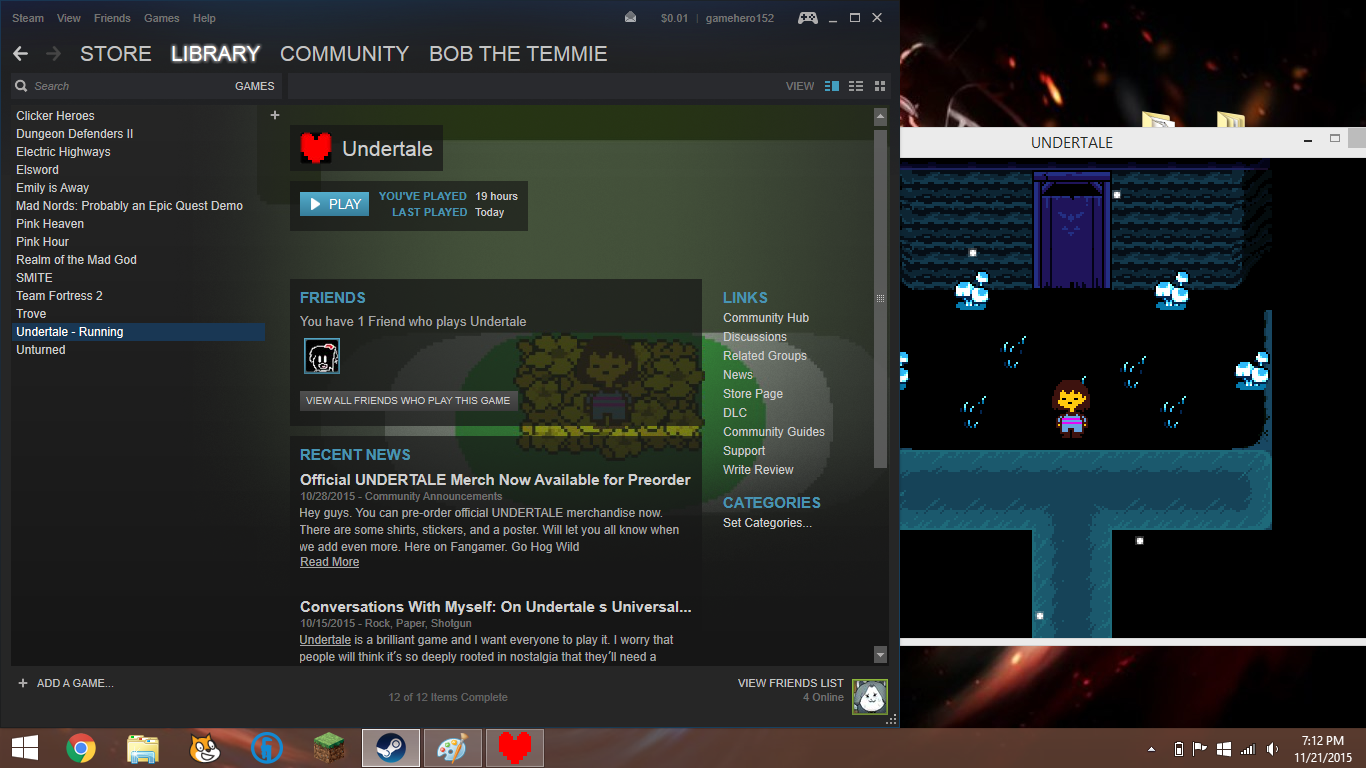Open the Official UNDERTALE Merch news headline

[x=495, y=480]
